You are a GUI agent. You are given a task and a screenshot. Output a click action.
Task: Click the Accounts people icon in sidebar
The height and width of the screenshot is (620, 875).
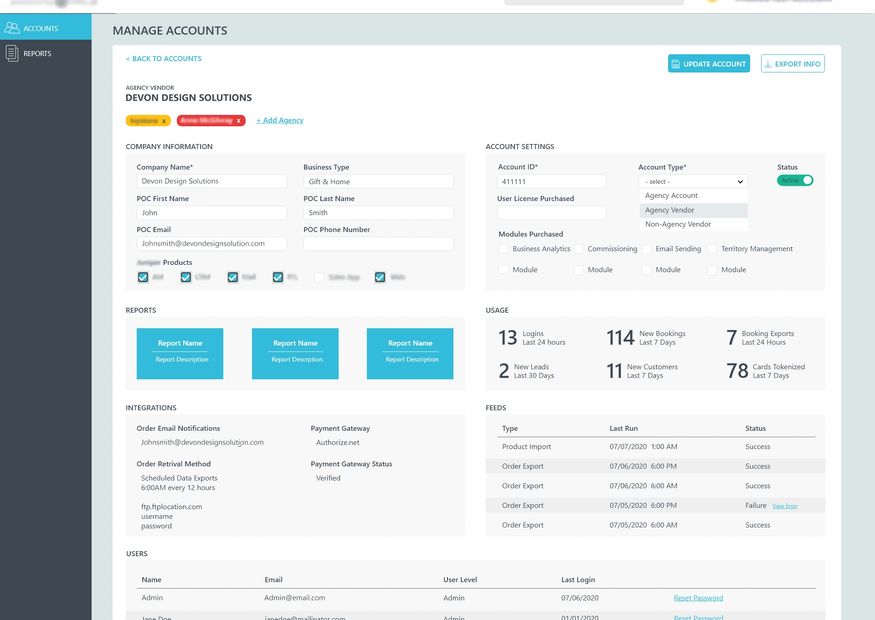(12, 28)
